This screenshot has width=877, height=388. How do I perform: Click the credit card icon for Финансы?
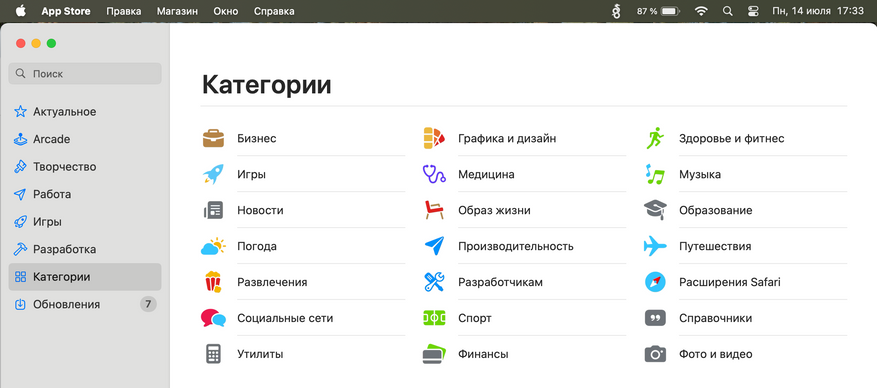tap(434, 354)
